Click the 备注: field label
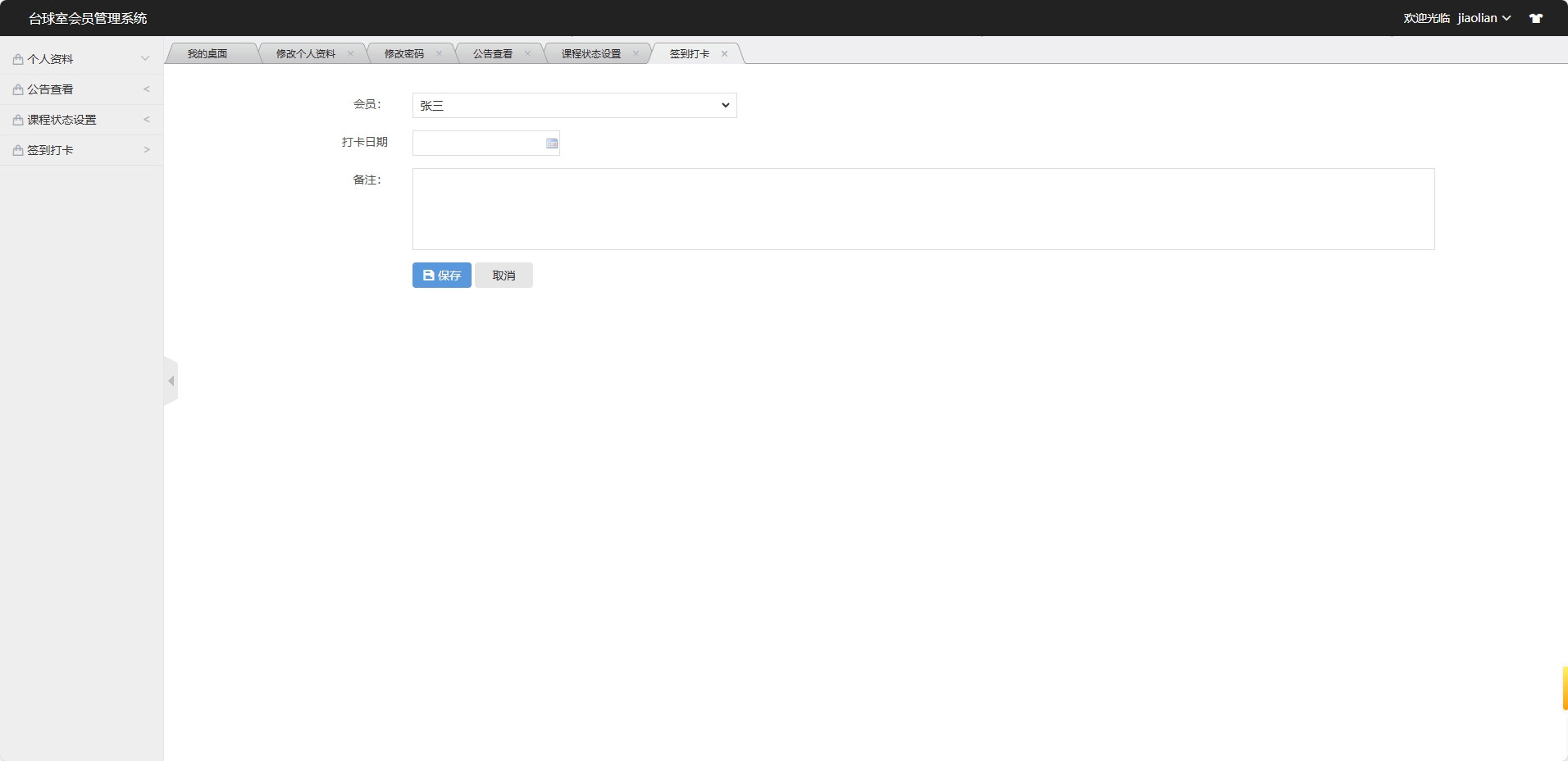1568x761 pixels. point(367,180)
